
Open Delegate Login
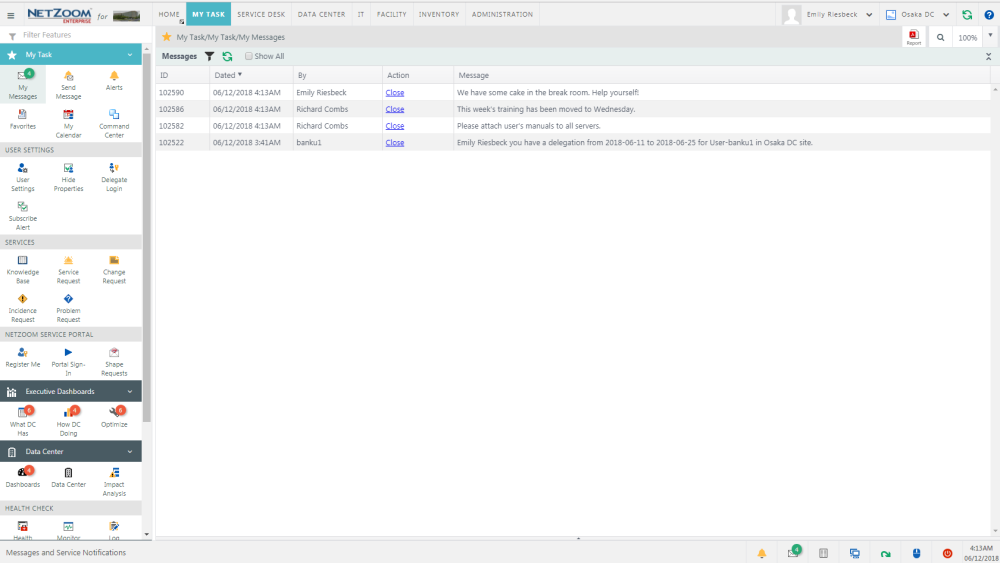point(114,177)
